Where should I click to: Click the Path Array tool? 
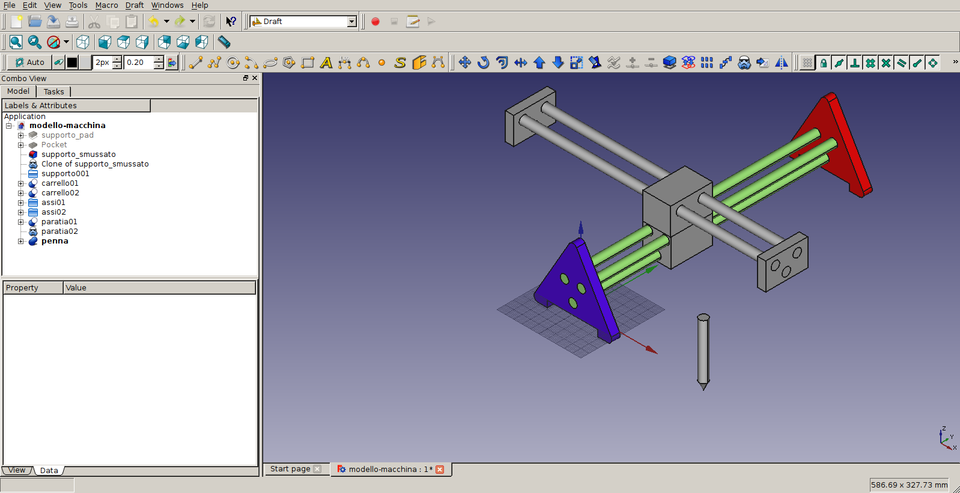(726, 62)
